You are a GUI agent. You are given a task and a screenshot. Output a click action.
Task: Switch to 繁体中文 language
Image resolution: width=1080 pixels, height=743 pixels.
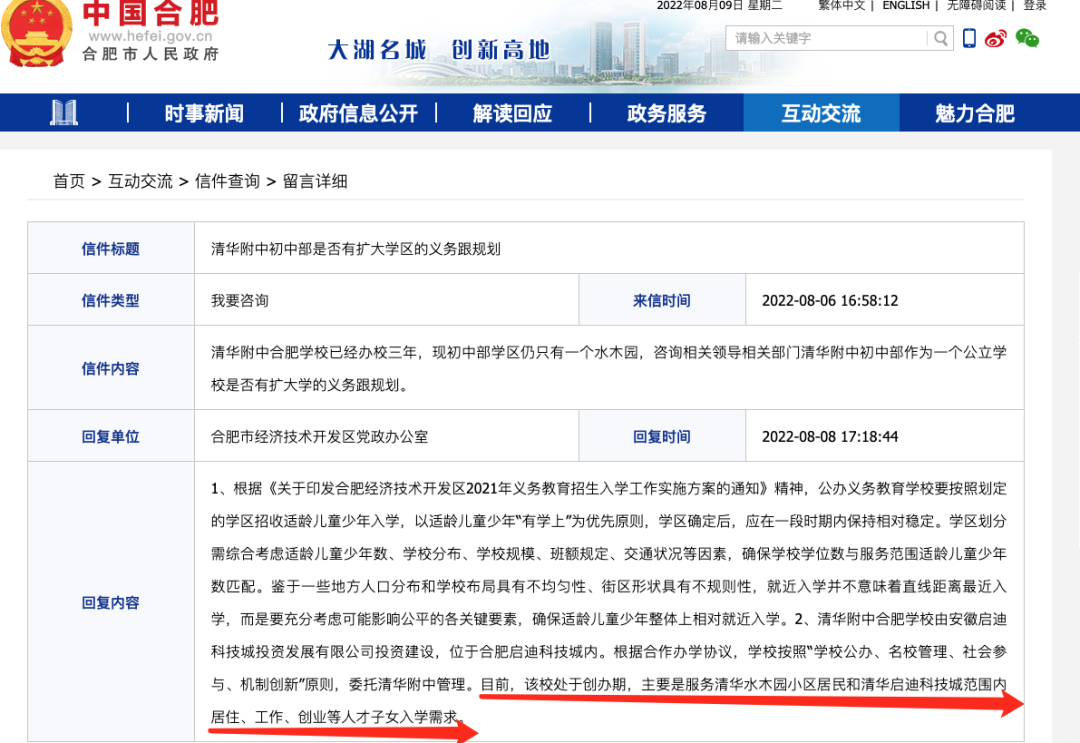tap(841, 6)
